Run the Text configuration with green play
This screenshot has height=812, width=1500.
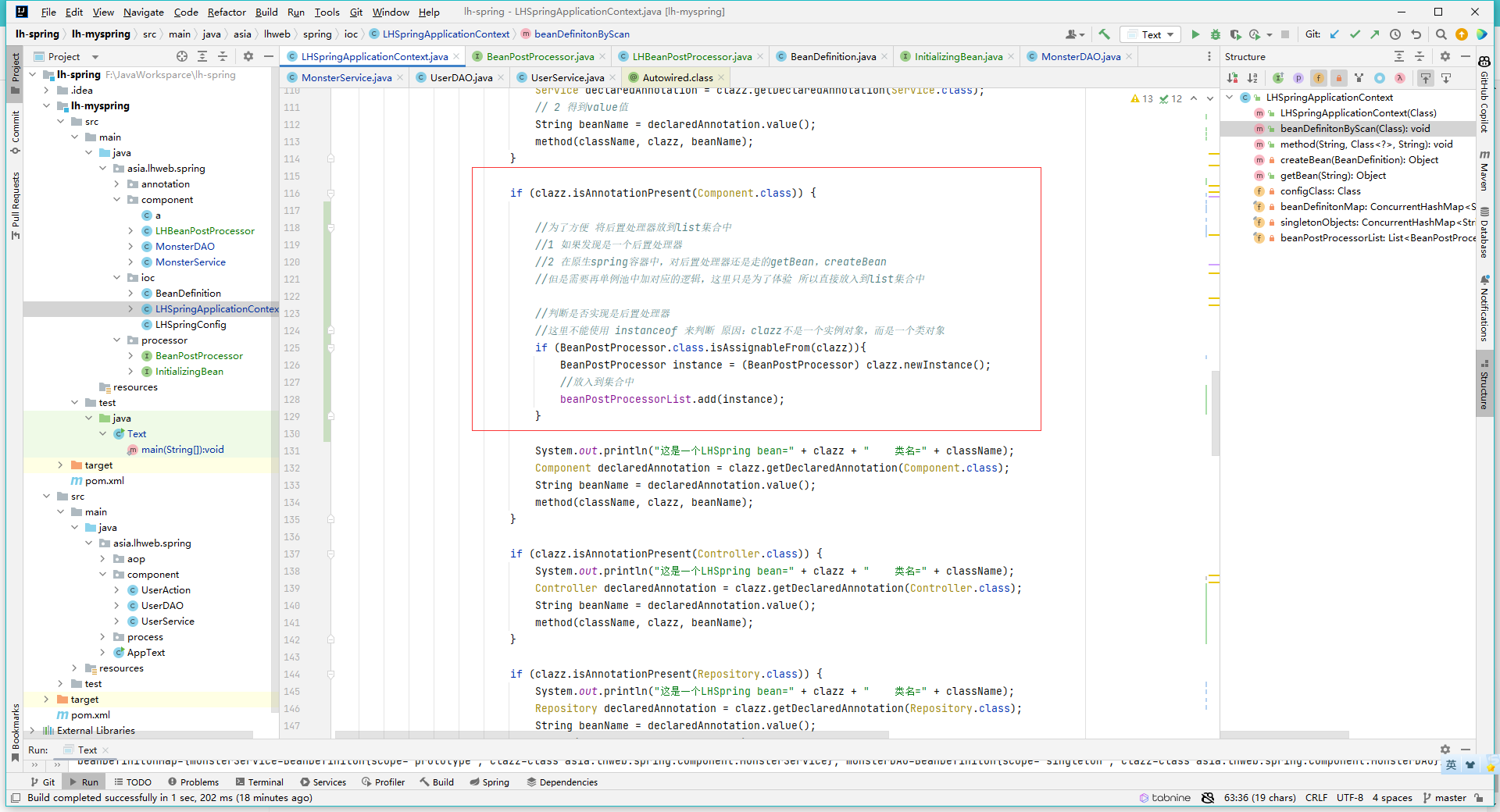click(1195, 34)
